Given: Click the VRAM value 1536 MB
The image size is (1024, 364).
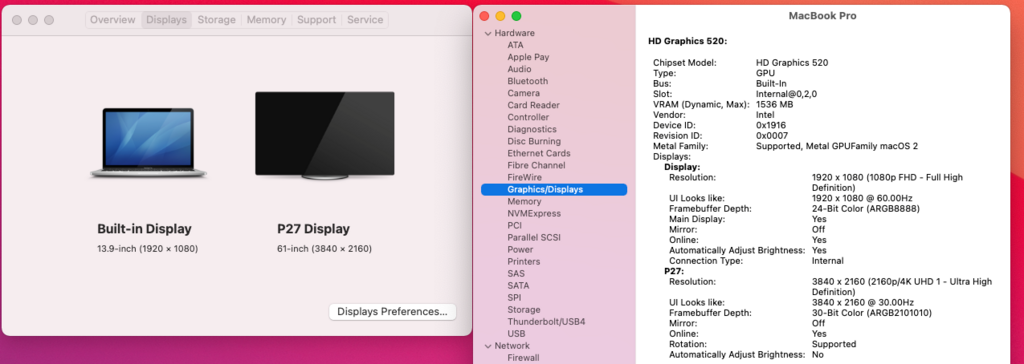Looking at the screenshot, I should click(775, 105).
